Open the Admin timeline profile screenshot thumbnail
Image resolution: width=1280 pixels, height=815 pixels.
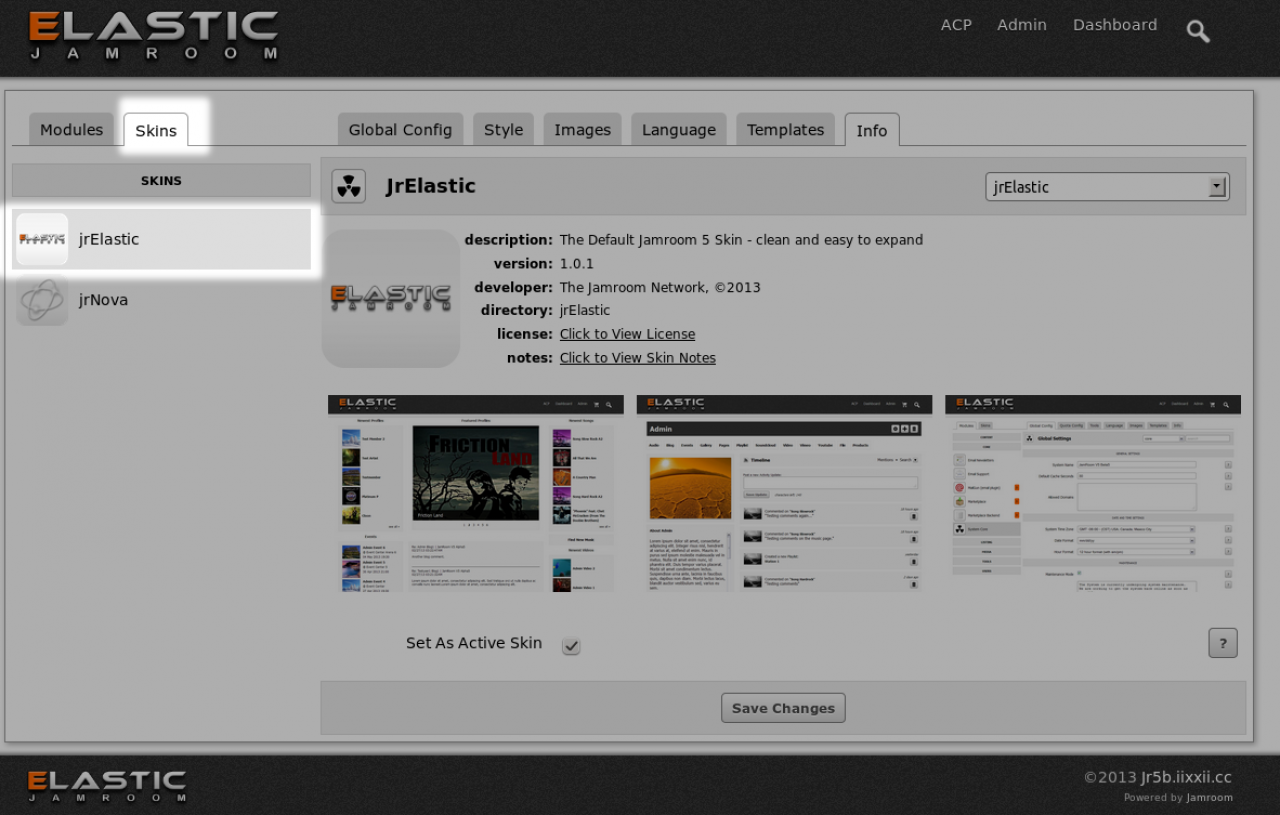pos(784,493)
